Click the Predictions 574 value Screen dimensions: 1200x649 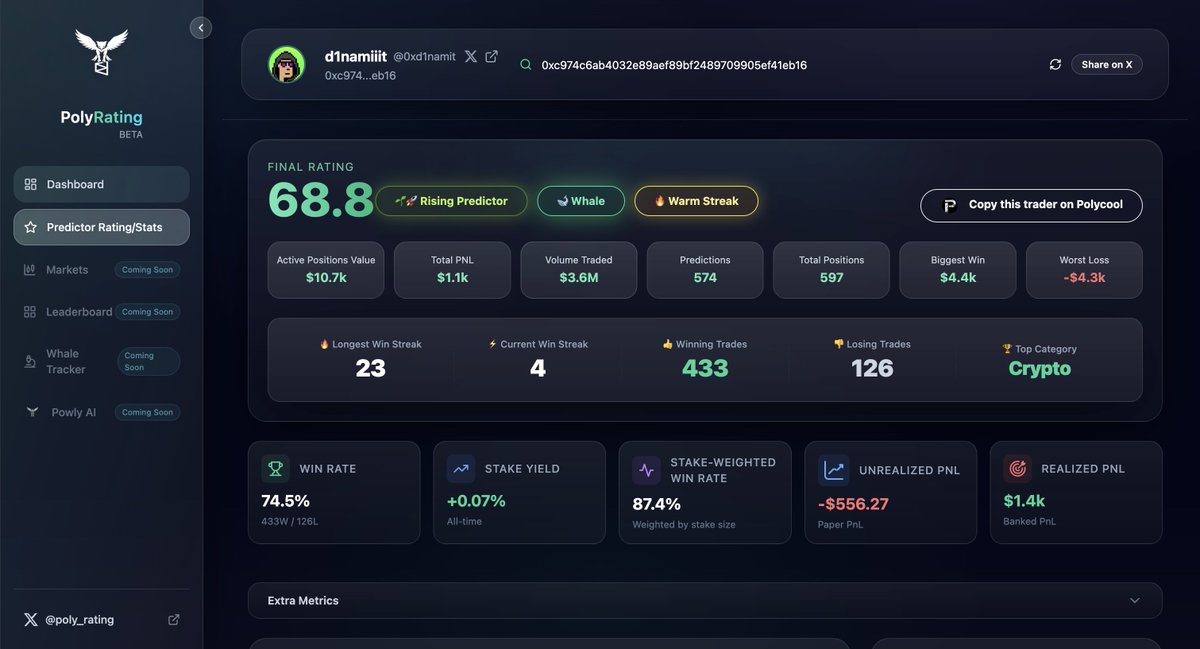[x=705, y=277]
